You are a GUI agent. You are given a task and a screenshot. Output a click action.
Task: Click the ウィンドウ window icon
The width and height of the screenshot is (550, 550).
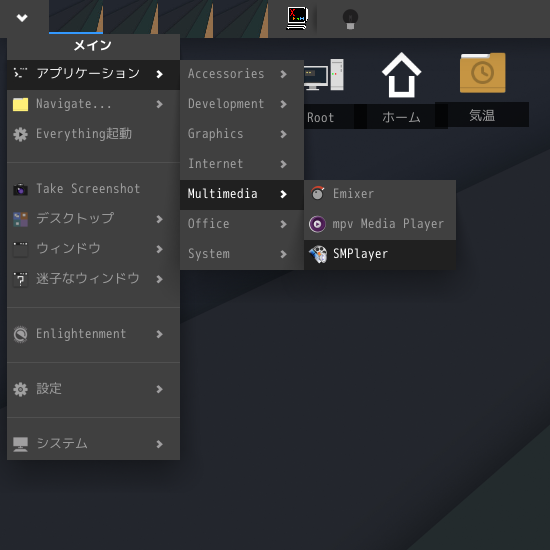20,249
